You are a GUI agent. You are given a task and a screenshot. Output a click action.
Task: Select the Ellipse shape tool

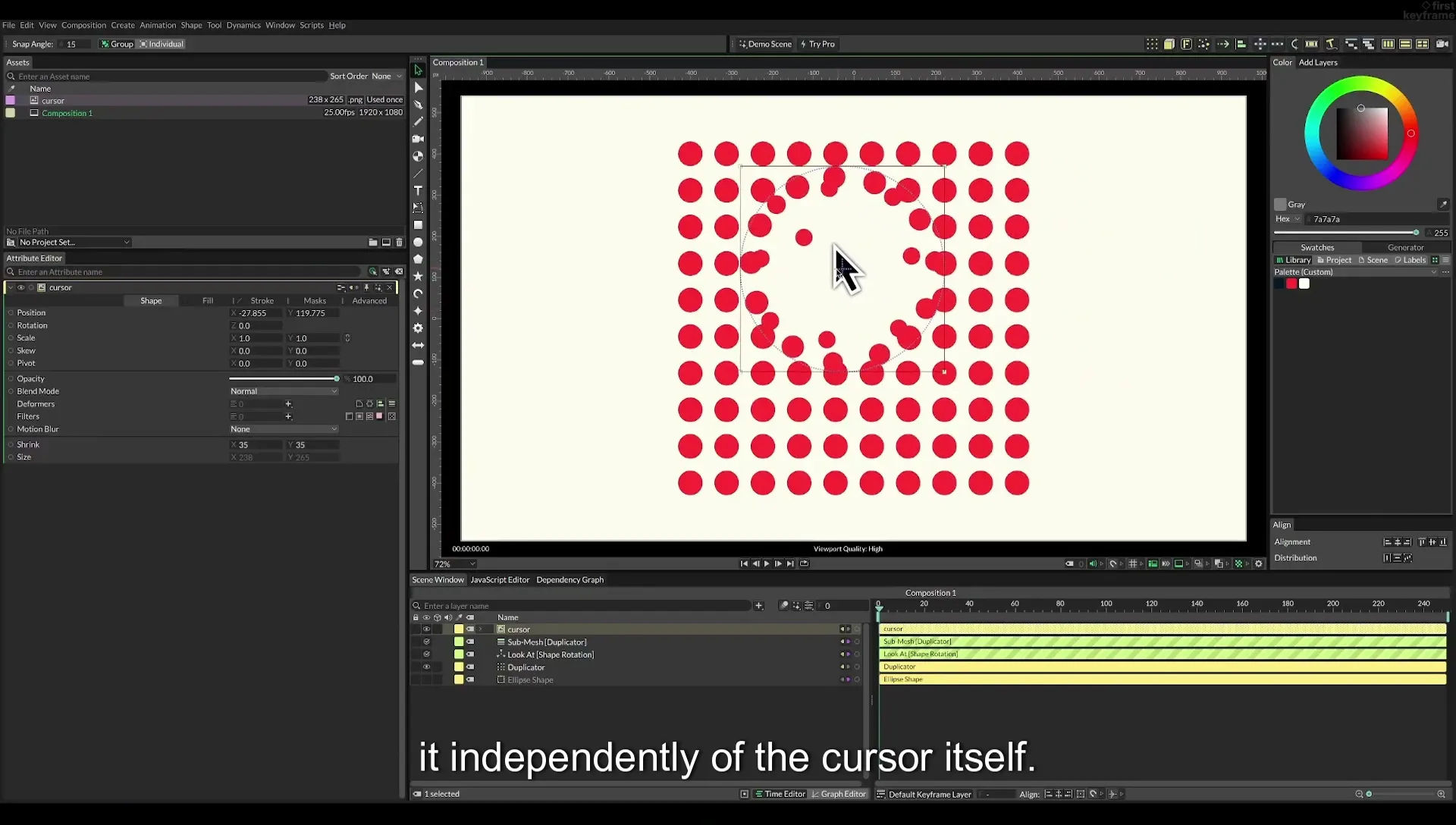click(x=418, y=242)
